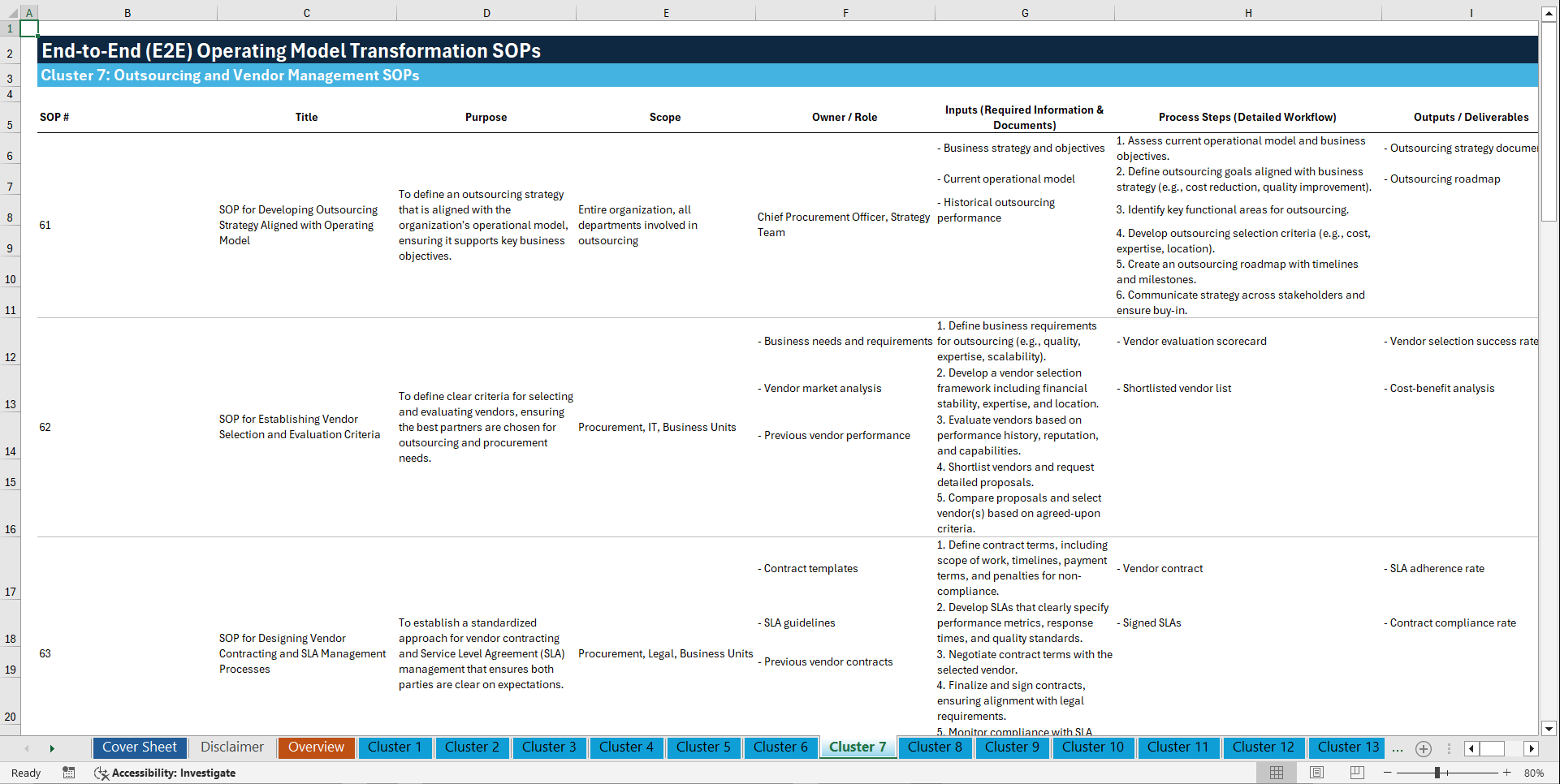Select cell A1 in the grid
Viewport: 1560px width, 784px height.
29,28
